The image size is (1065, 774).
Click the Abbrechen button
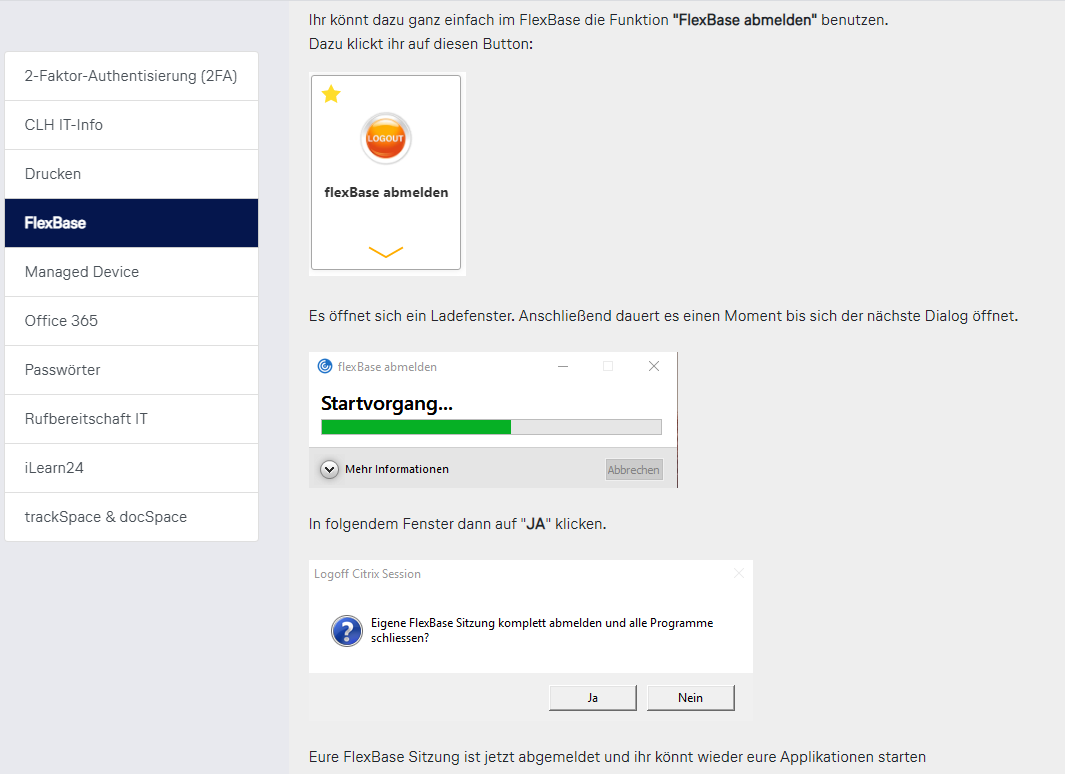633,469
